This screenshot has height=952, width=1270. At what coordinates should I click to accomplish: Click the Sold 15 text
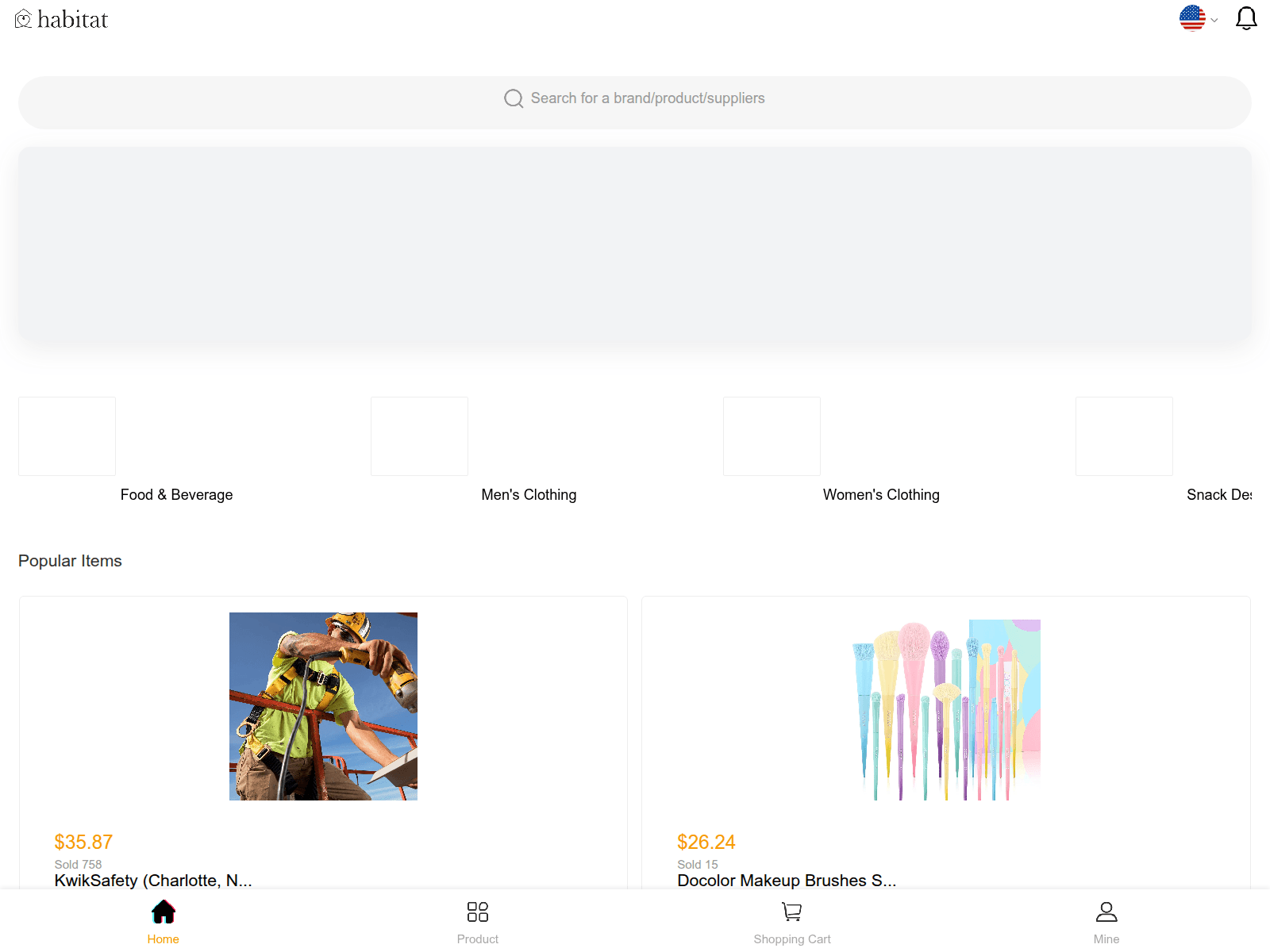(698, 865)
